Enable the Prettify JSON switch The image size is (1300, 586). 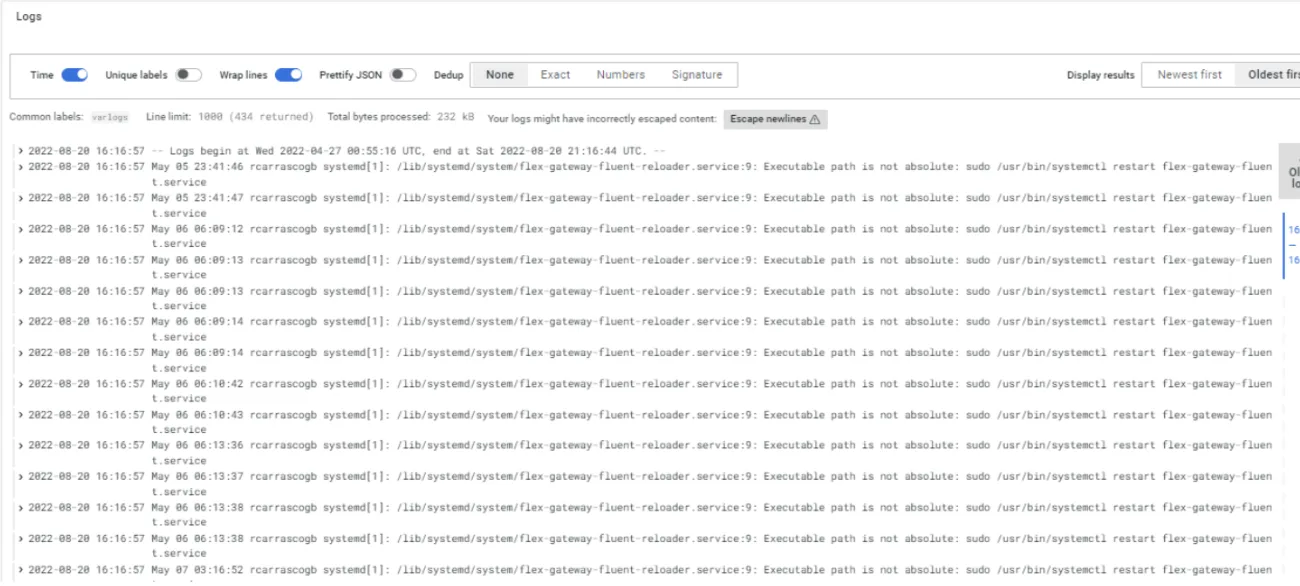(x=404, y=75)
